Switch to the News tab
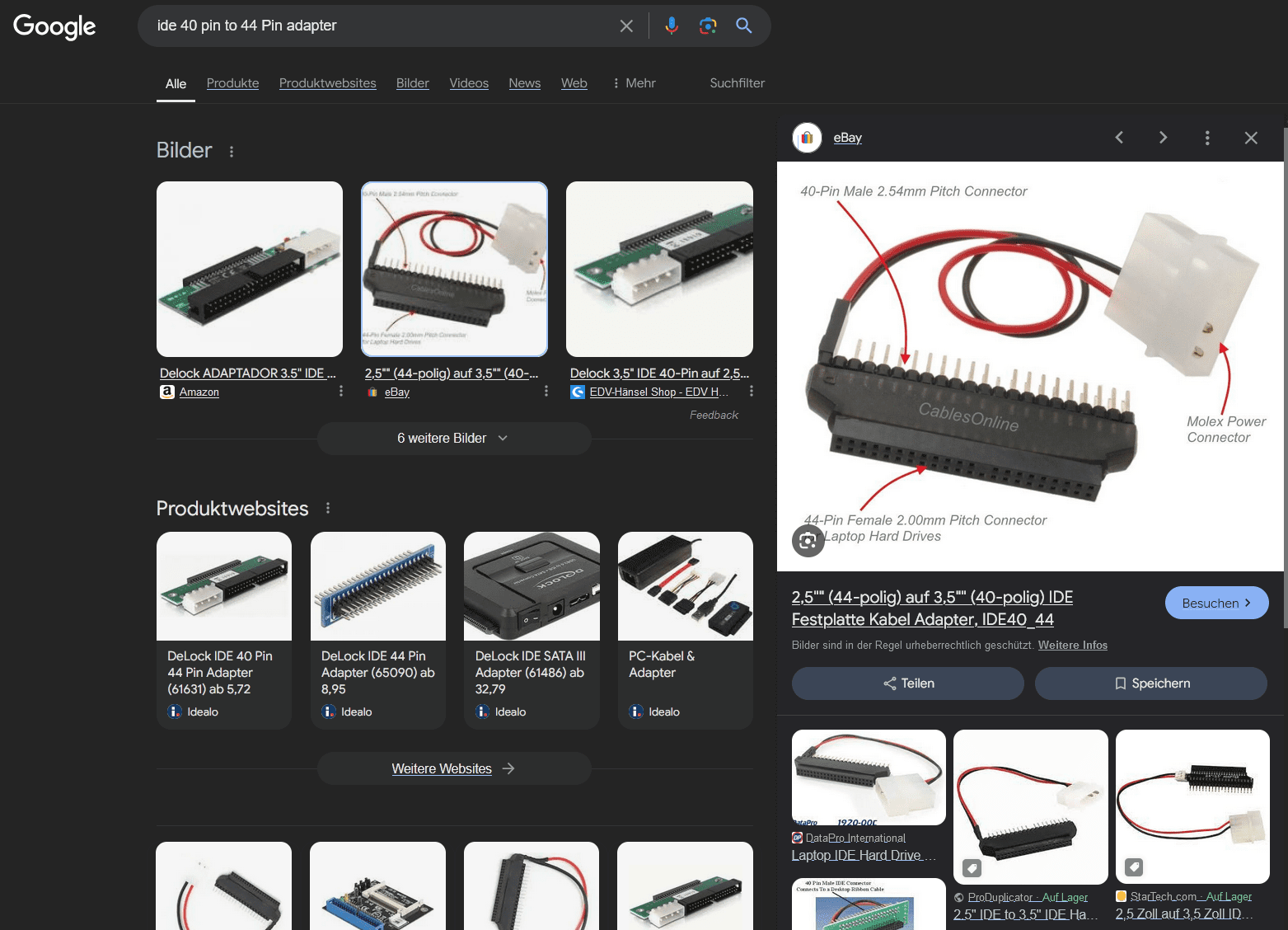1288x930 pixels. click(525, 83)
